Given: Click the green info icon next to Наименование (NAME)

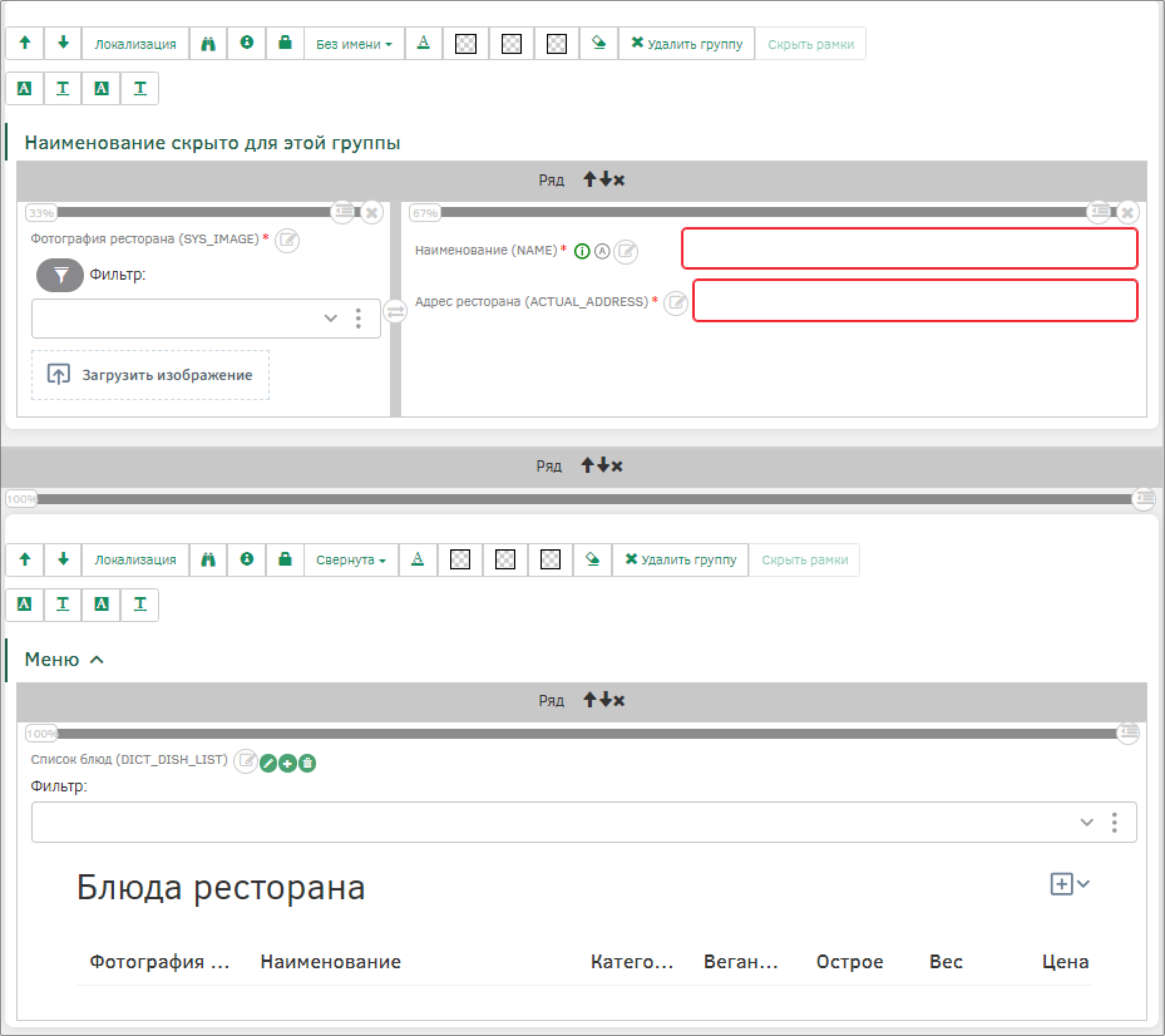Looking at the screenshot, I should click(582, 251).
